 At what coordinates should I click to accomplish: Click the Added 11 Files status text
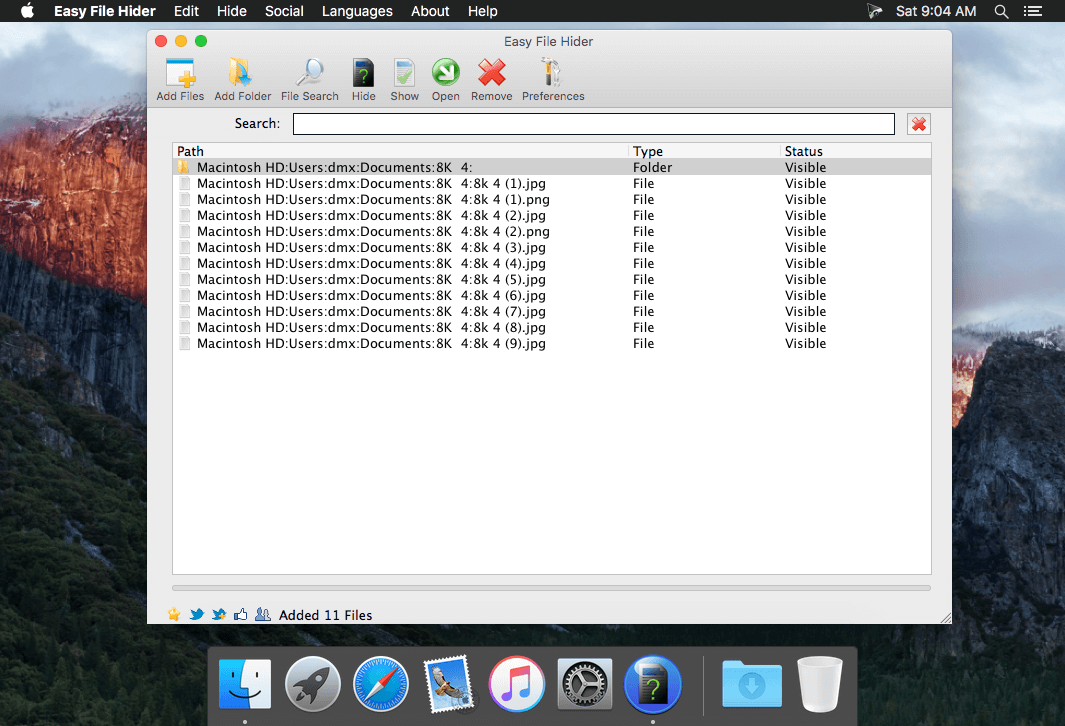(x=325, y=615)
